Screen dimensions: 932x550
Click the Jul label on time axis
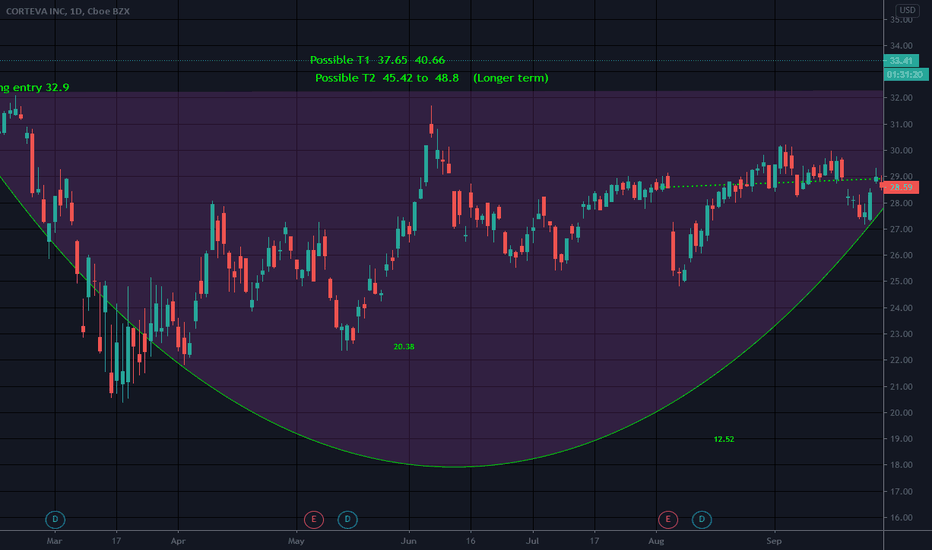pos(533,541)
